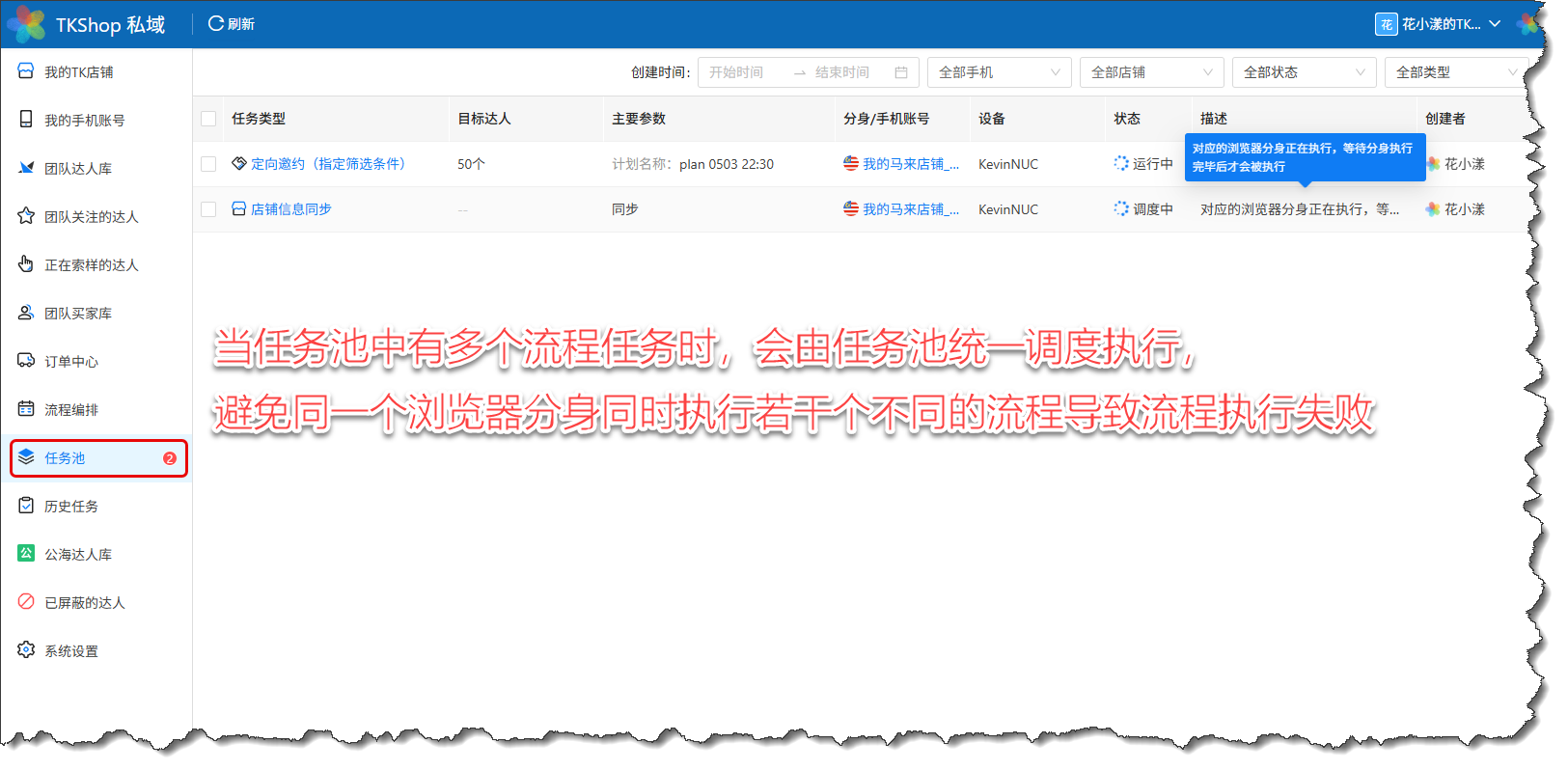Click the red badge showing 2 on 任务池
The width and height of the screenshot is (1568, 770).
coord(170,458)
